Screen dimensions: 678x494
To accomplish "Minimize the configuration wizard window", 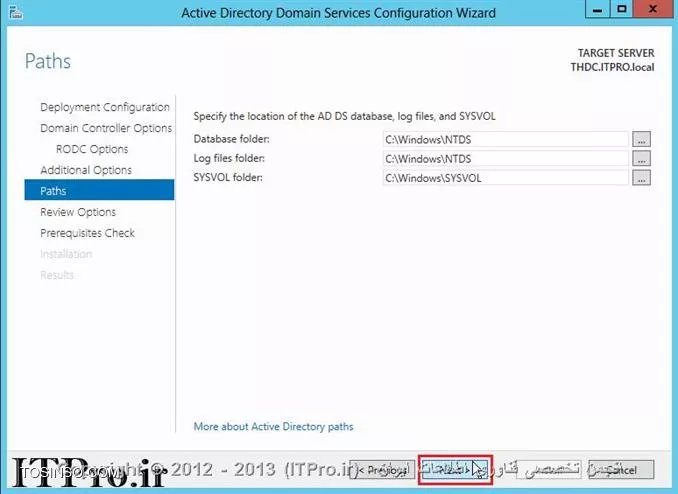I will [x=597, y=9].
